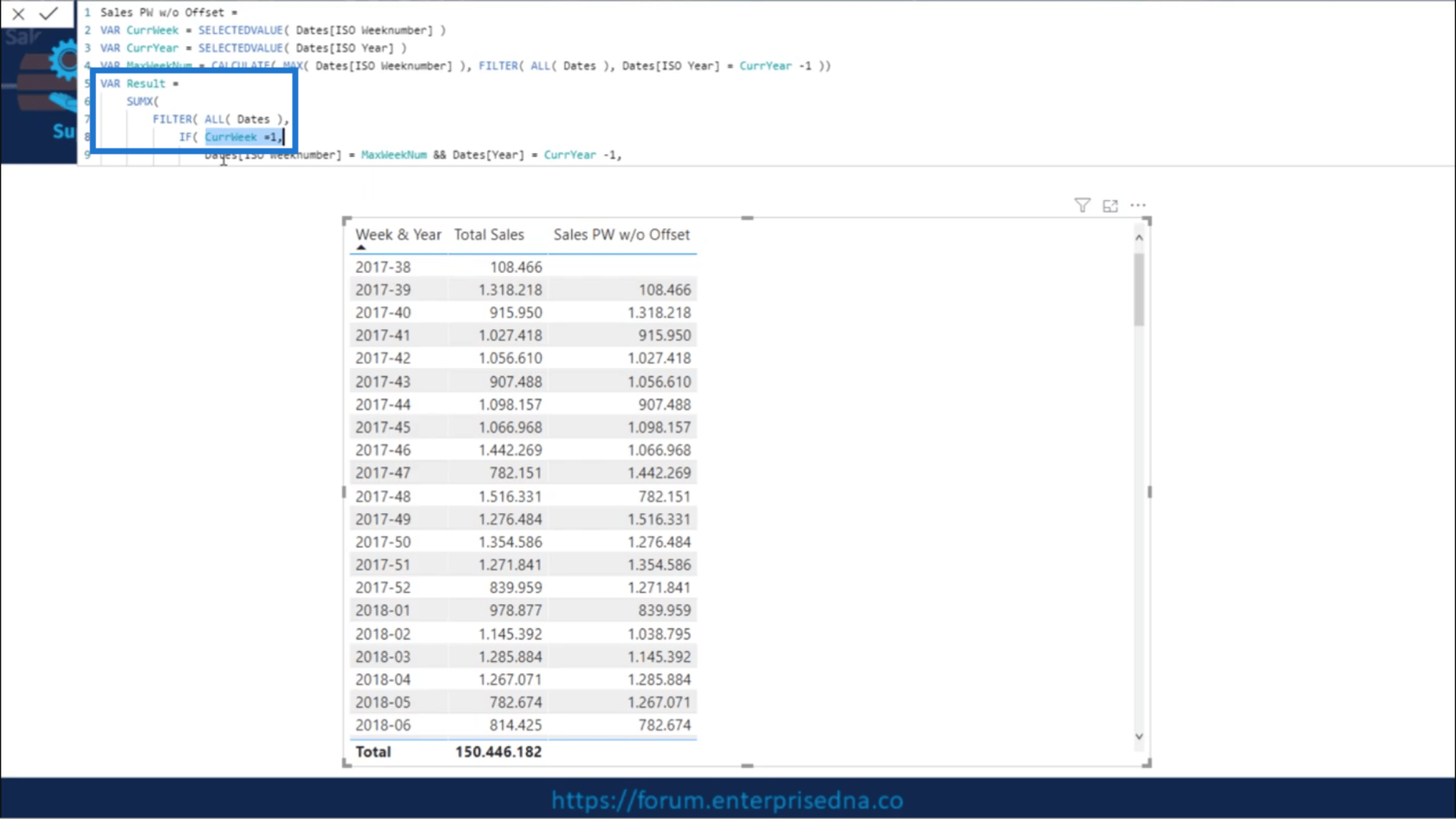Click the FILTER( ALL( Dates ) line
1456x819 pixels.
[x=220, y=120]
